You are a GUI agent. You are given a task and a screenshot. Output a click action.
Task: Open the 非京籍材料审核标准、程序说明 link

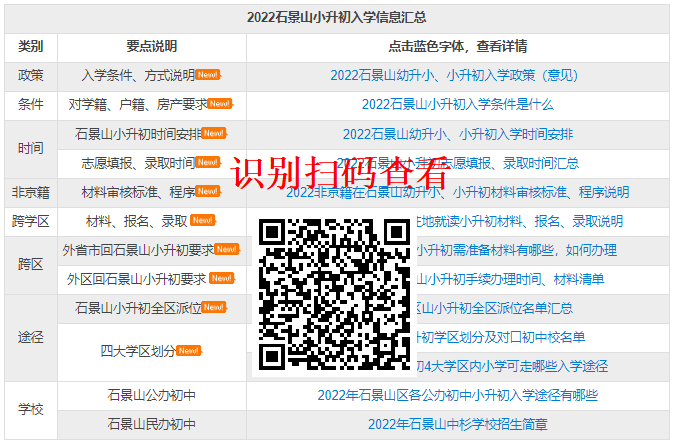458,192
